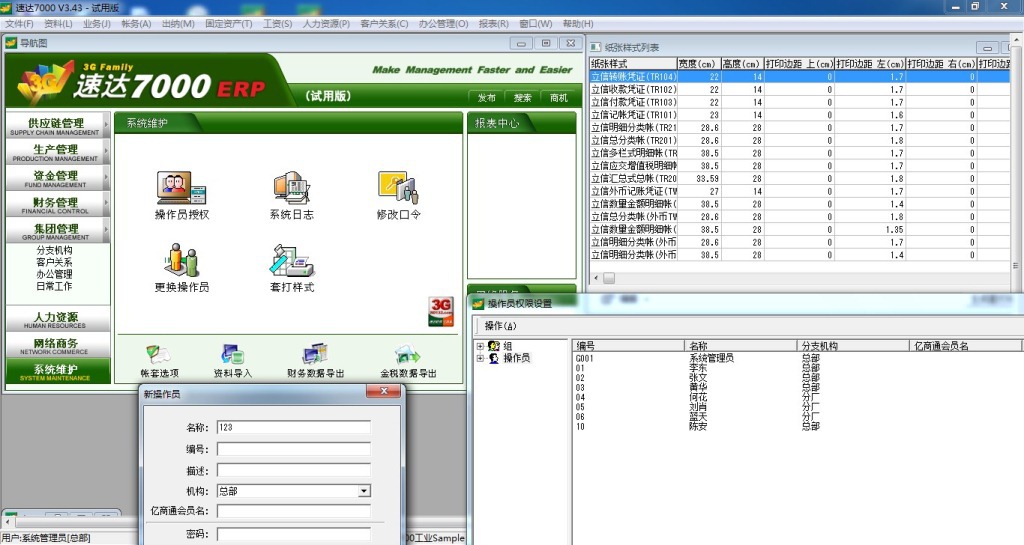Open the 业务(J) menu

coord(97,23)
